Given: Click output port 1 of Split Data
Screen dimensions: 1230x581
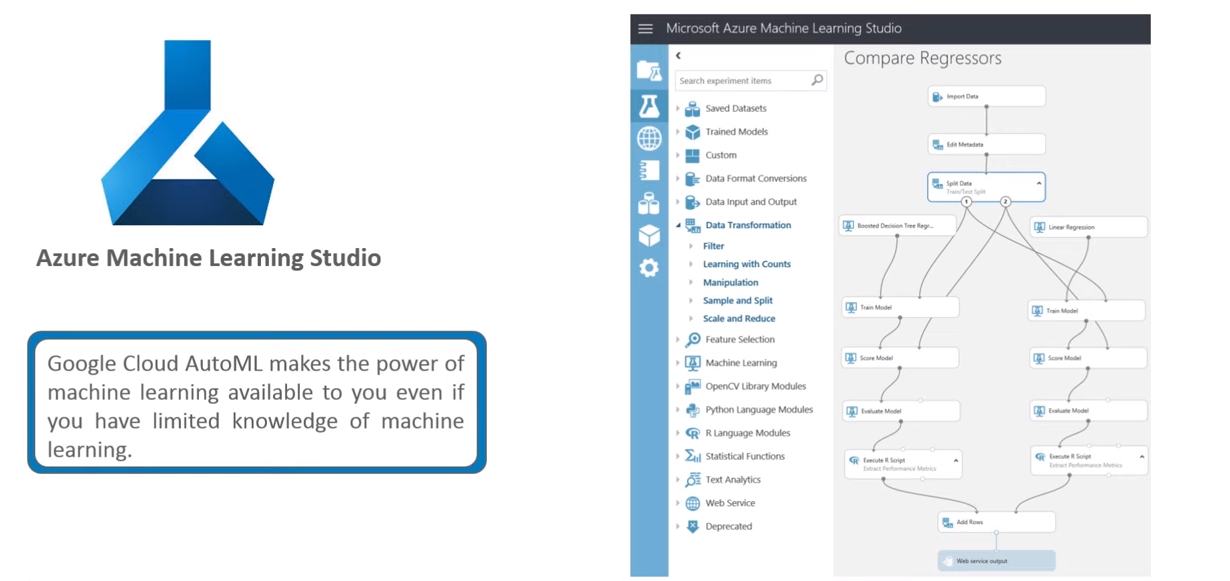Looking at the screenshot, I should [x=967, y=202].
